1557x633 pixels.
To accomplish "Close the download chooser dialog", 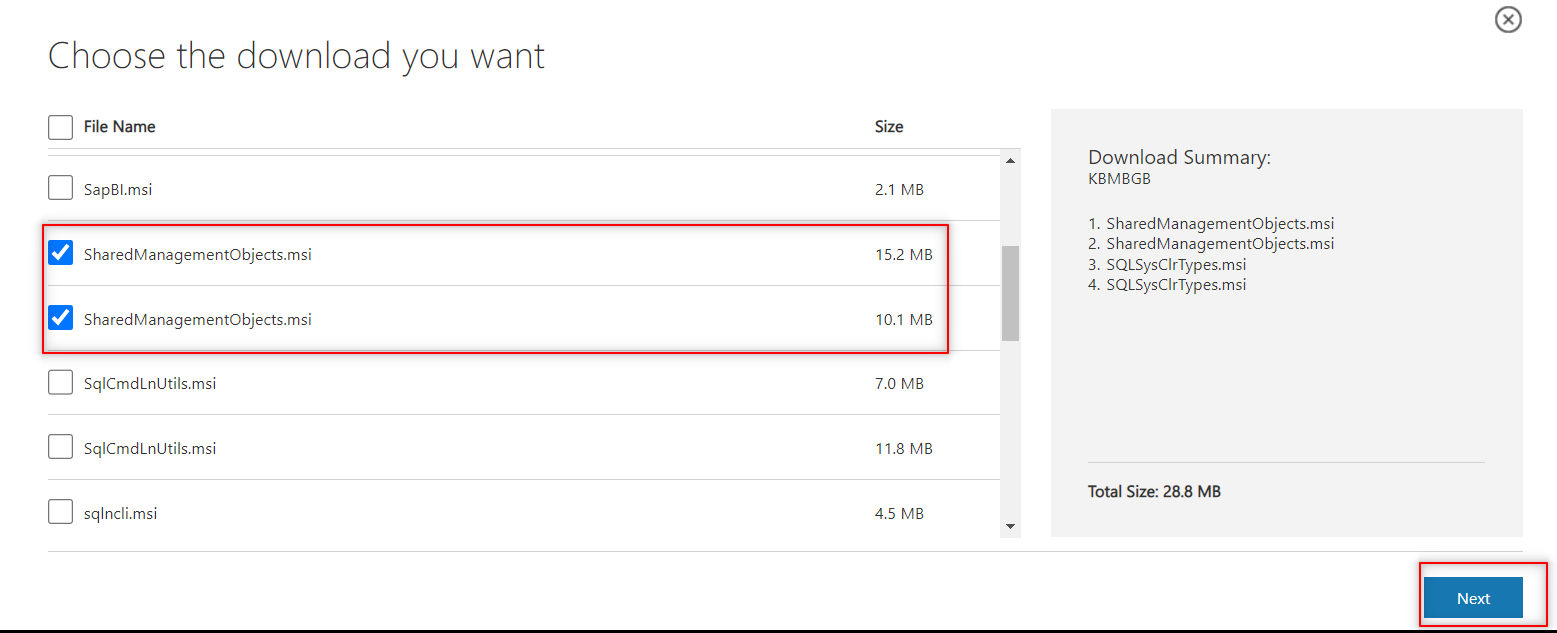I will pos(1508,19).
